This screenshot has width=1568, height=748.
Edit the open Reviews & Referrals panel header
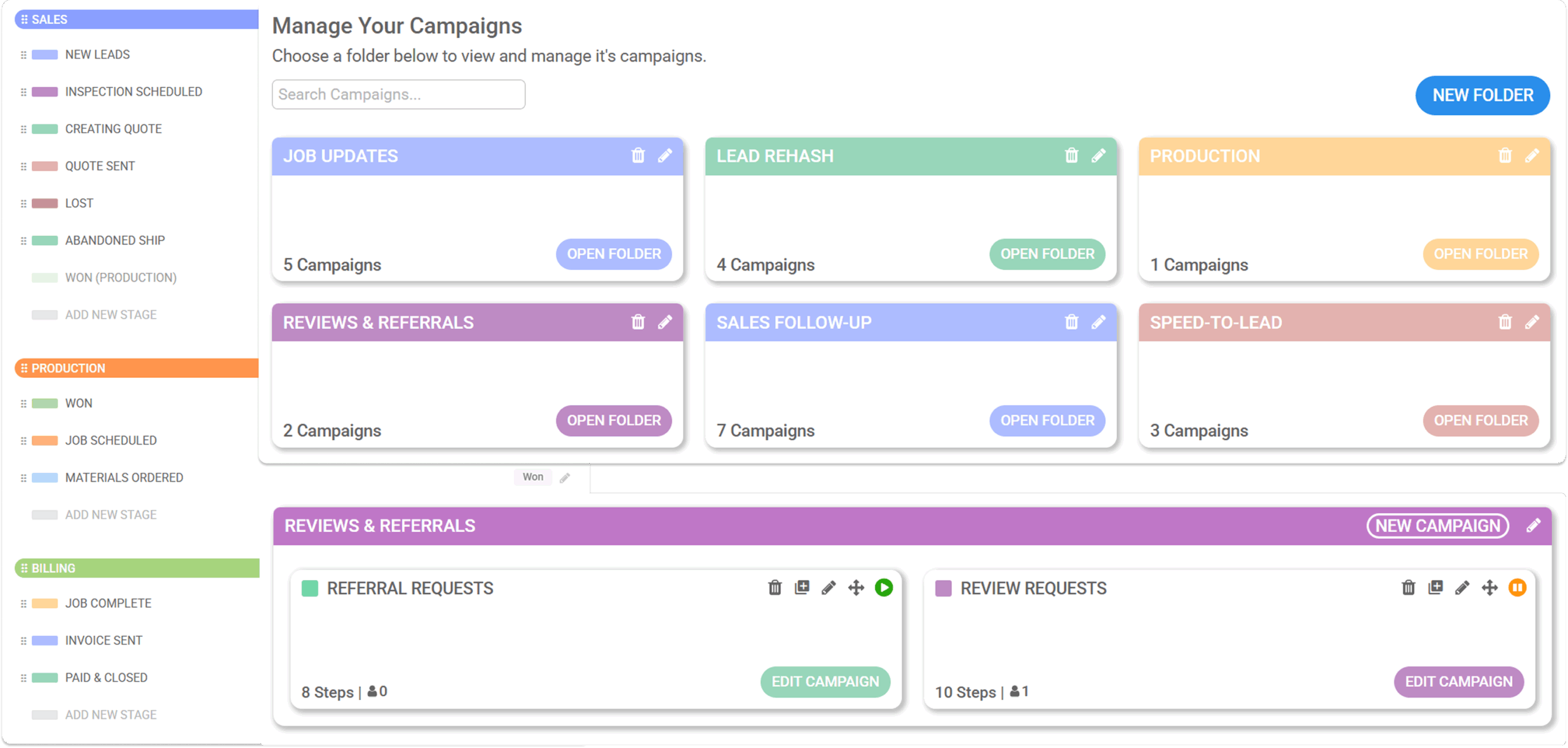click(x=1533, y=526)
